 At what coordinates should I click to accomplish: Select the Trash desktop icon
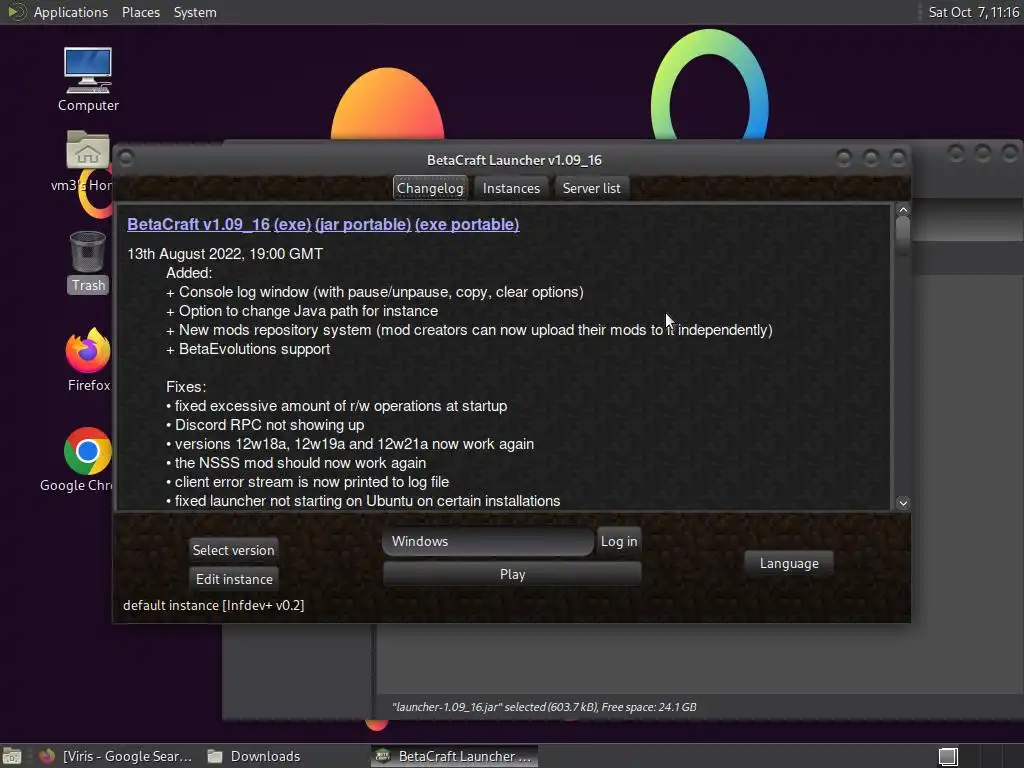(88, 261)
